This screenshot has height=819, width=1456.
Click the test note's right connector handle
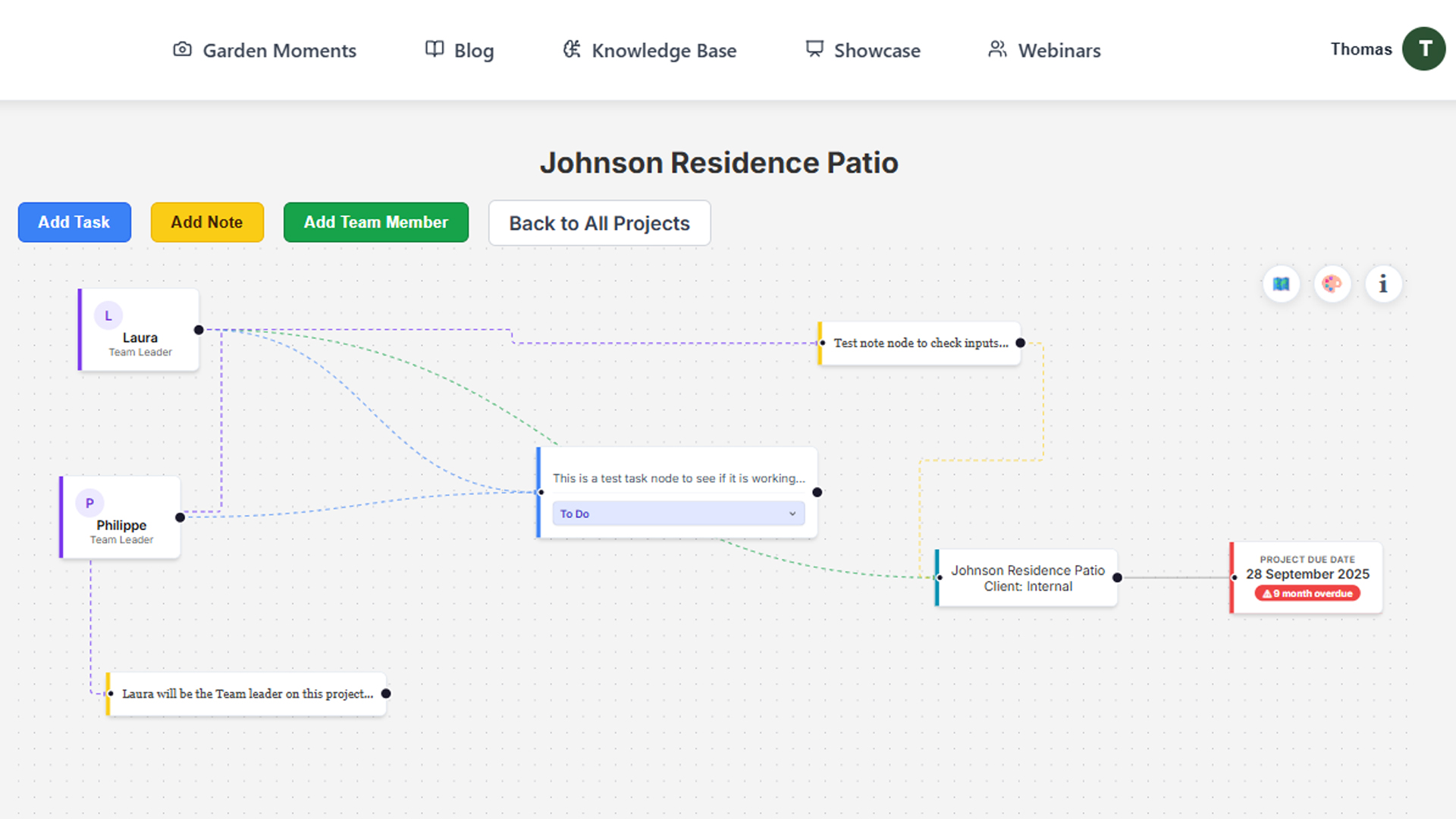pyautogui.click(x=1021, y=343)
